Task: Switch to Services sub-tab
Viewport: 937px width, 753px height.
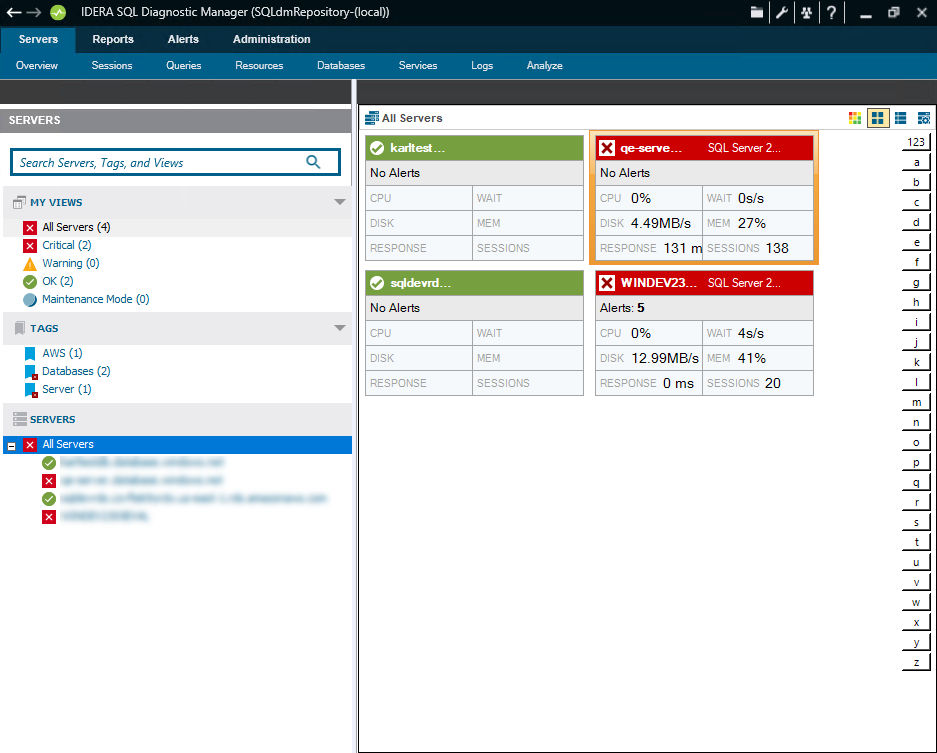Action: [418, 66]
